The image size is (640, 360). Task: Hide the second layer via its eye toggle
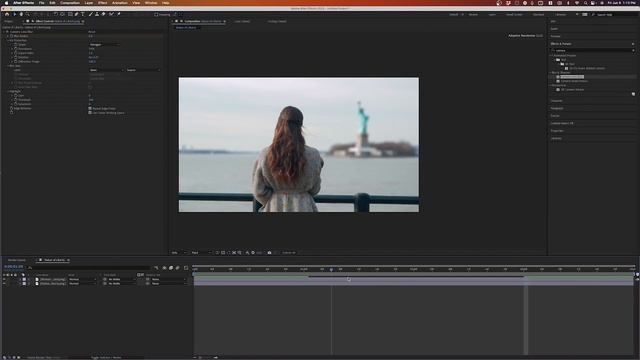point(4,283)
